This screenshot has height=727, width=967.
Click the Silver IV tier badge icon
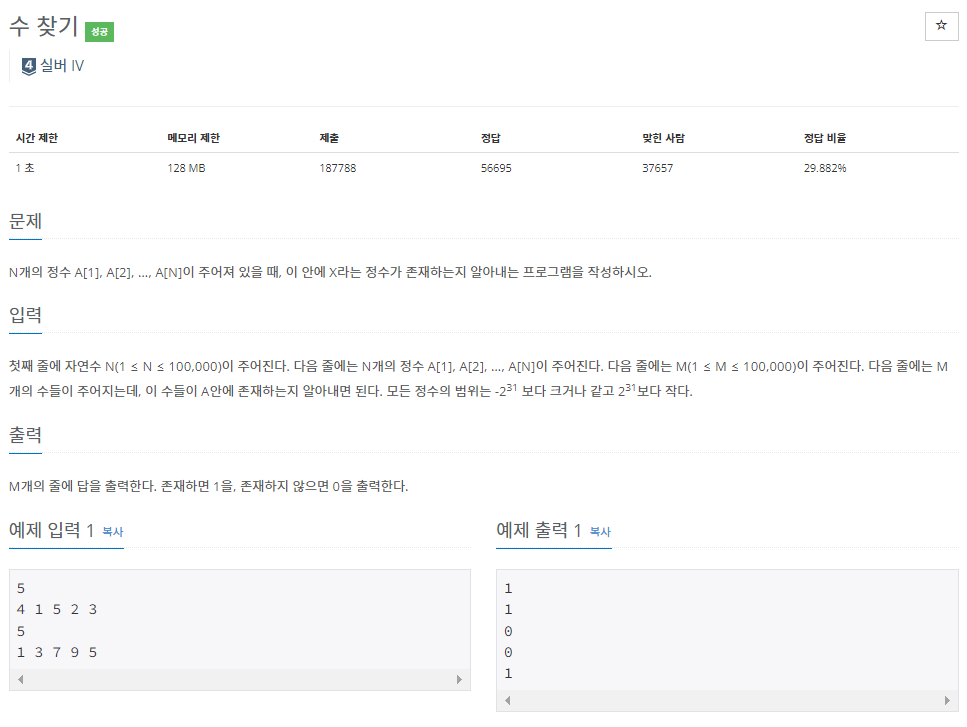(x=28, y=66)
